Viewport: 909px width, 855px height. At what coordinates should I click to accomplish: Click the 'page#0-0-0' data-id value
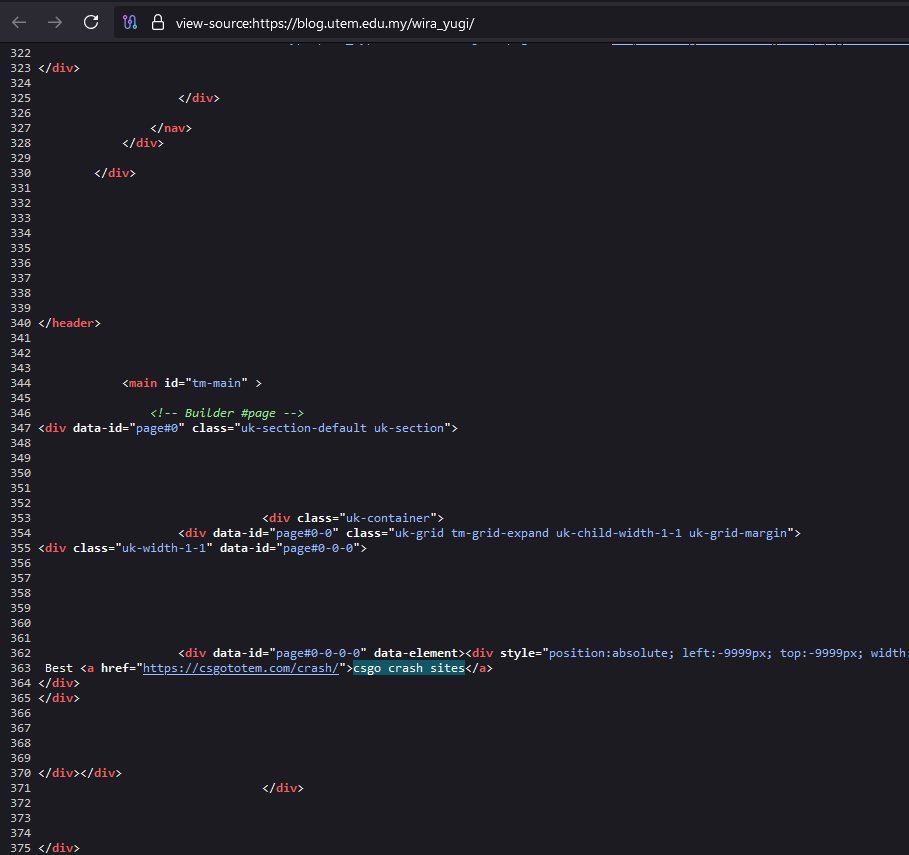point(318,548)
